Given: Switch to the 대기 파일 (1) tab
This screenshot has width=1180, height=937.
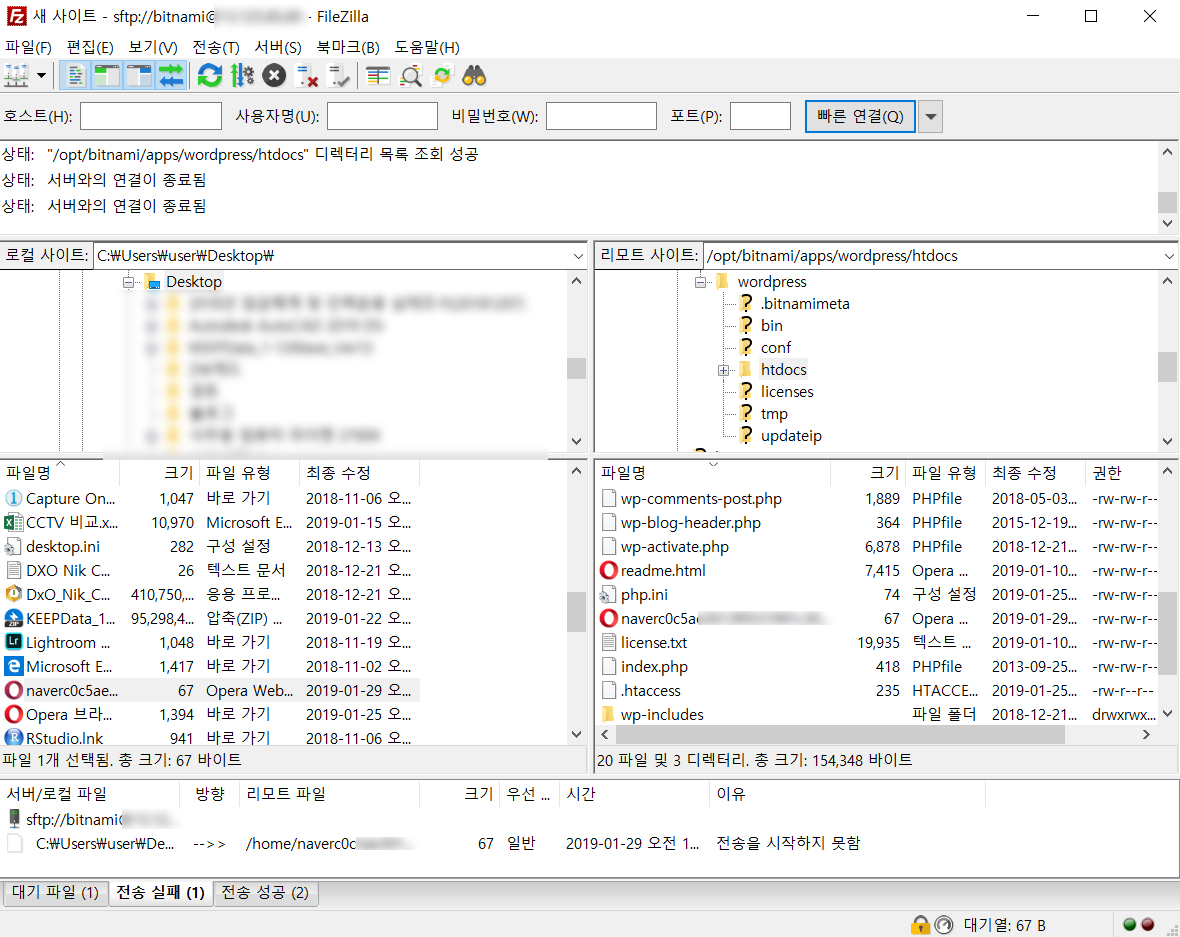Looking at the screenshot, I should [x=56, y=893].
